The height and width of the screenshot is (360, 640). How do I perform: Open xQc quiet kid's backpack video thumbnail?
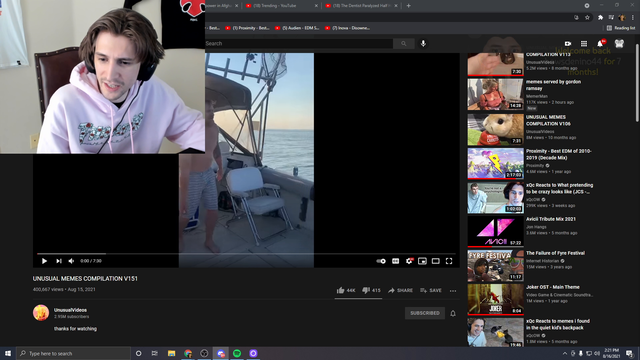pos(496,333)
